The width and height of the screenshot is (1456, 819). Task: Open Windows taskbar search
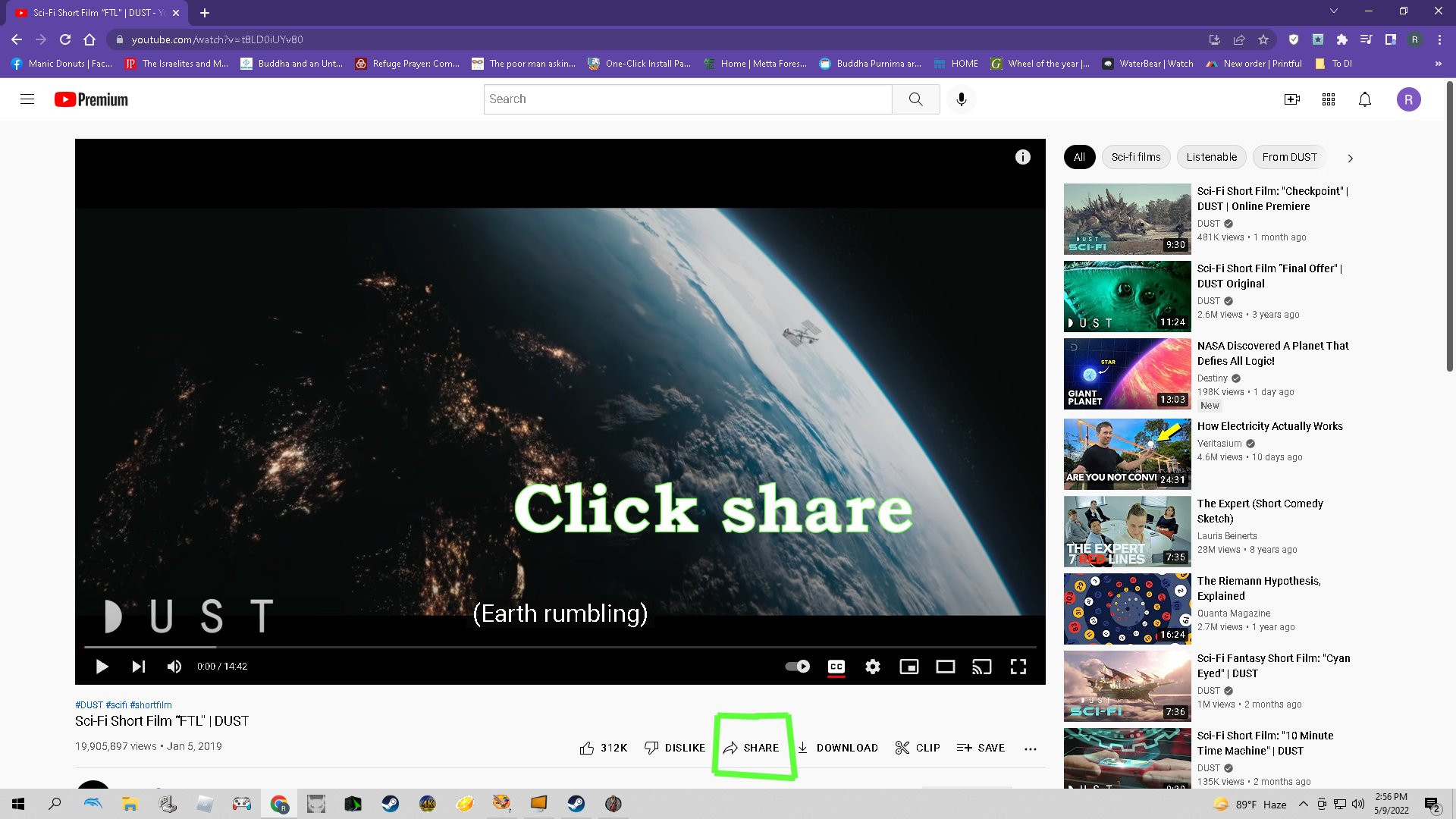[55, 804]
